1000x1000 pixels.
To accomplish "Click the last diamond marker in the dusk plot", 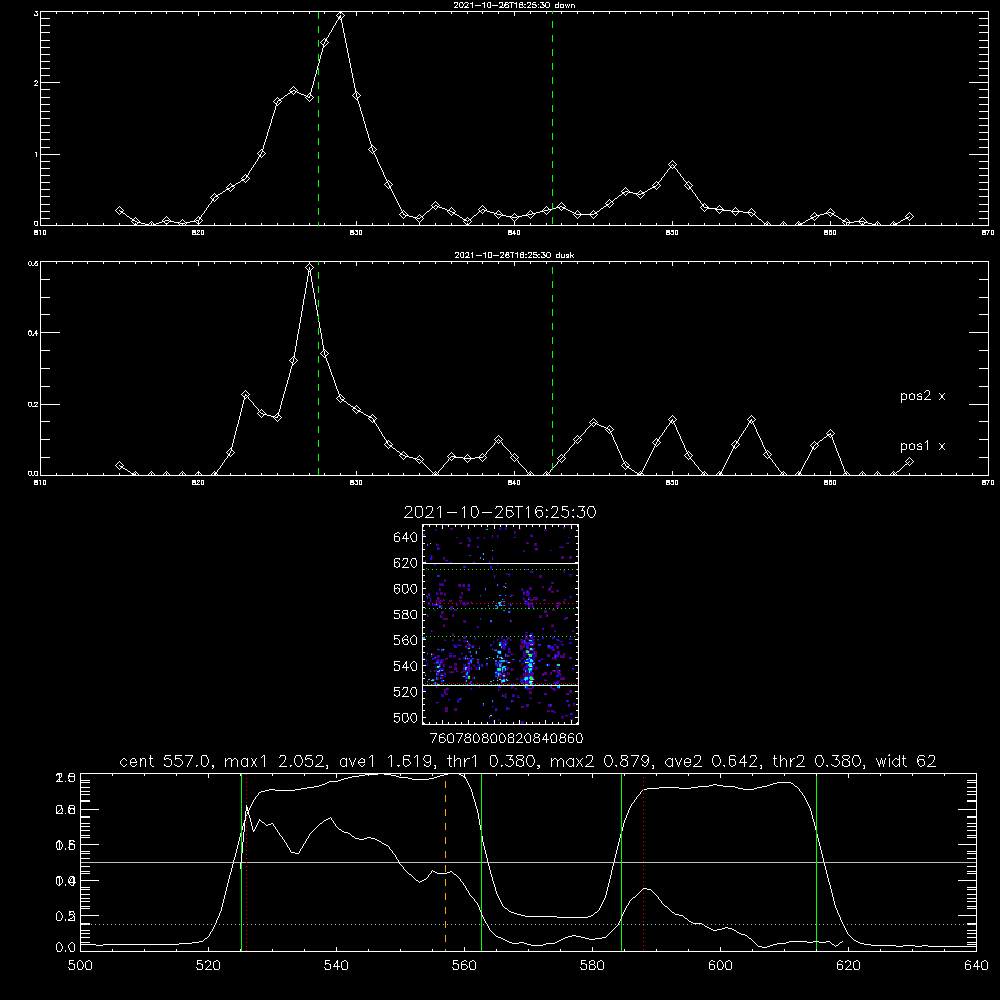I will click(x=909, y=461).
